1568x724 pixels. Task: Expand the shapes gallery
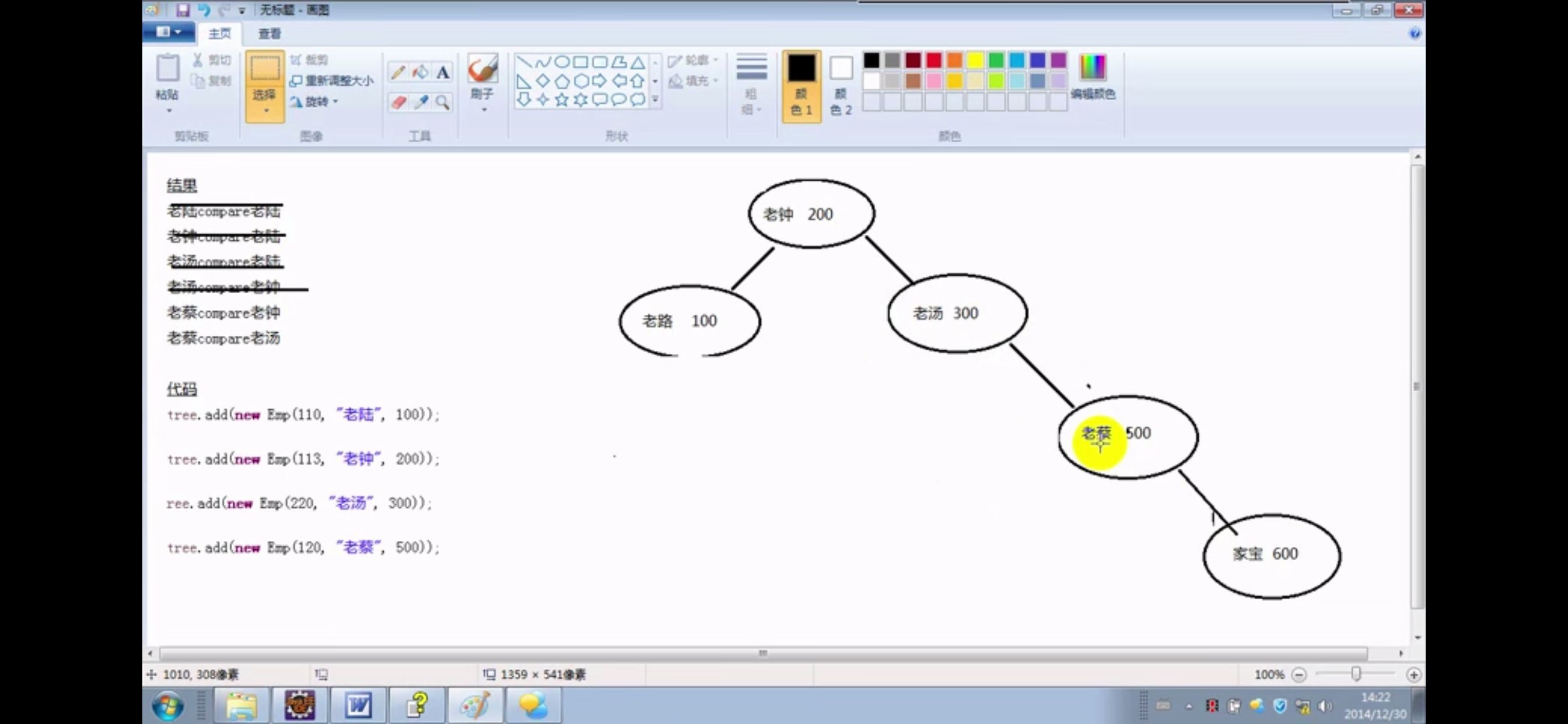point(655,97)
